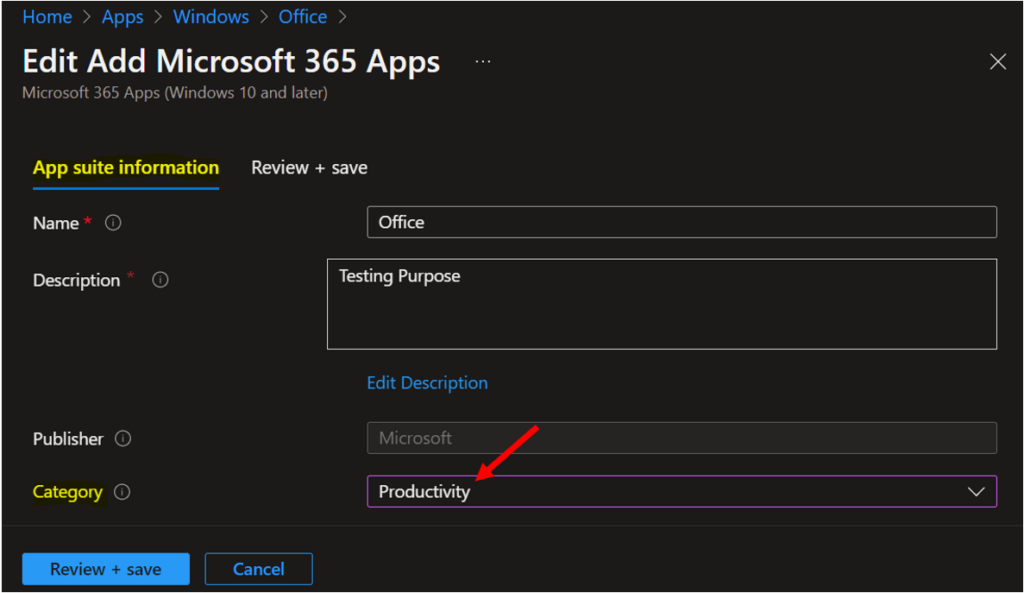Viewport: 1024px width, 593px height.
Task: Click the Category info icon
Action: (x=122, y=492)
